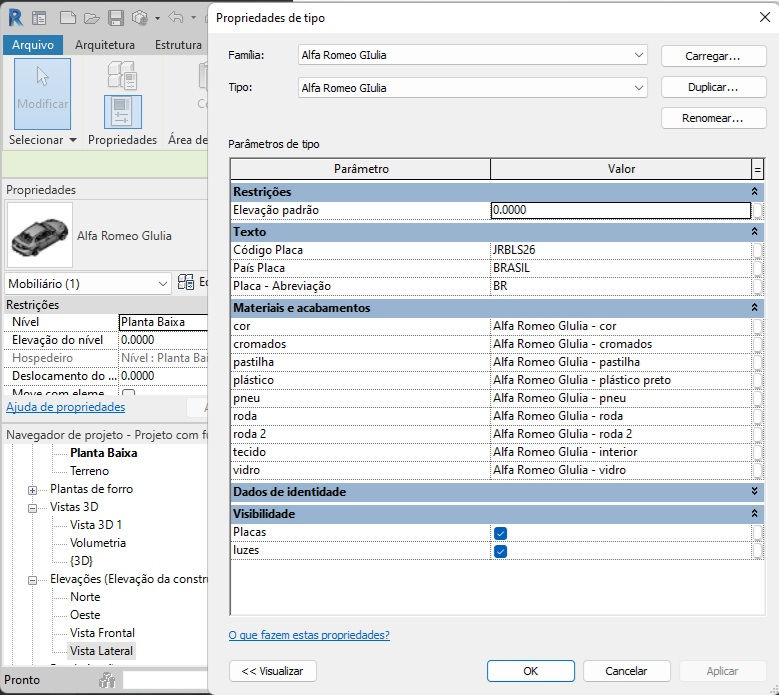Switch to the Arquitetura ribbon tab
The image size is (779, 695).
click(x=105, y=45)
